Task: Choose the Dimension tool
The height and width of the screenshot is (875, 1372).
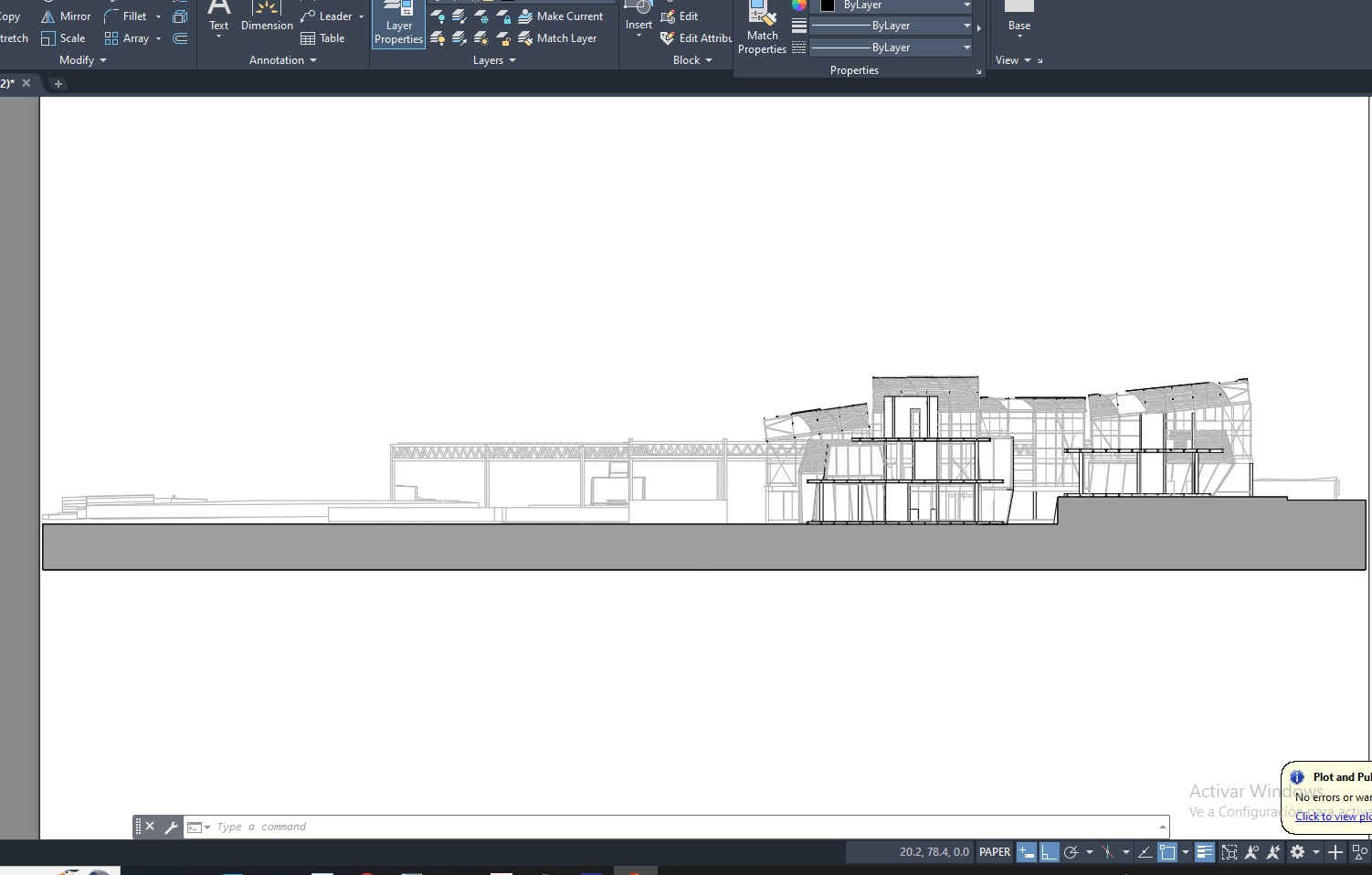Action: coord(267,16)
